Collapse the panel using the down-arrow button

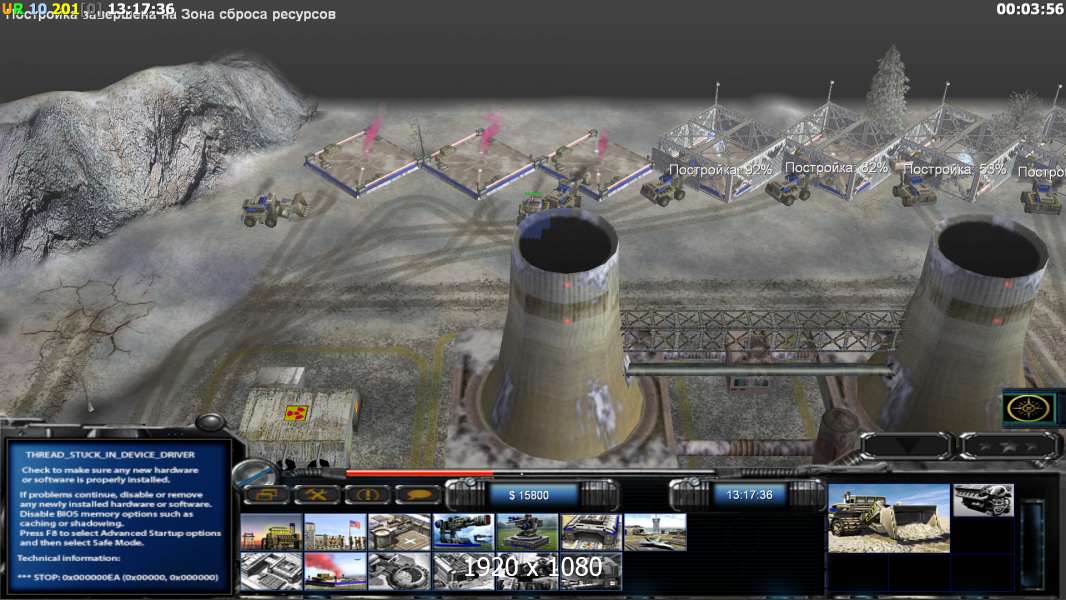[x=906, y=446]
